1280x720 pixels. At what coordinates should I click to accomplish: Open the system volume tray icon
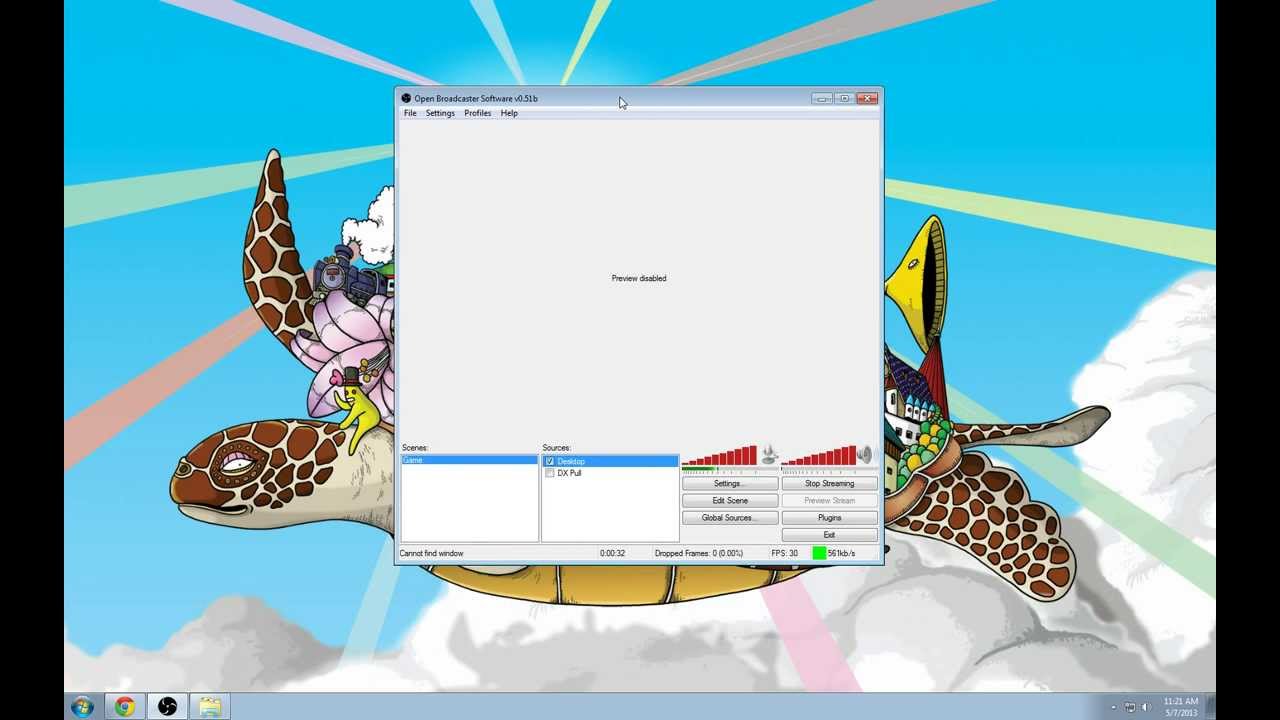pos(1146,707)
